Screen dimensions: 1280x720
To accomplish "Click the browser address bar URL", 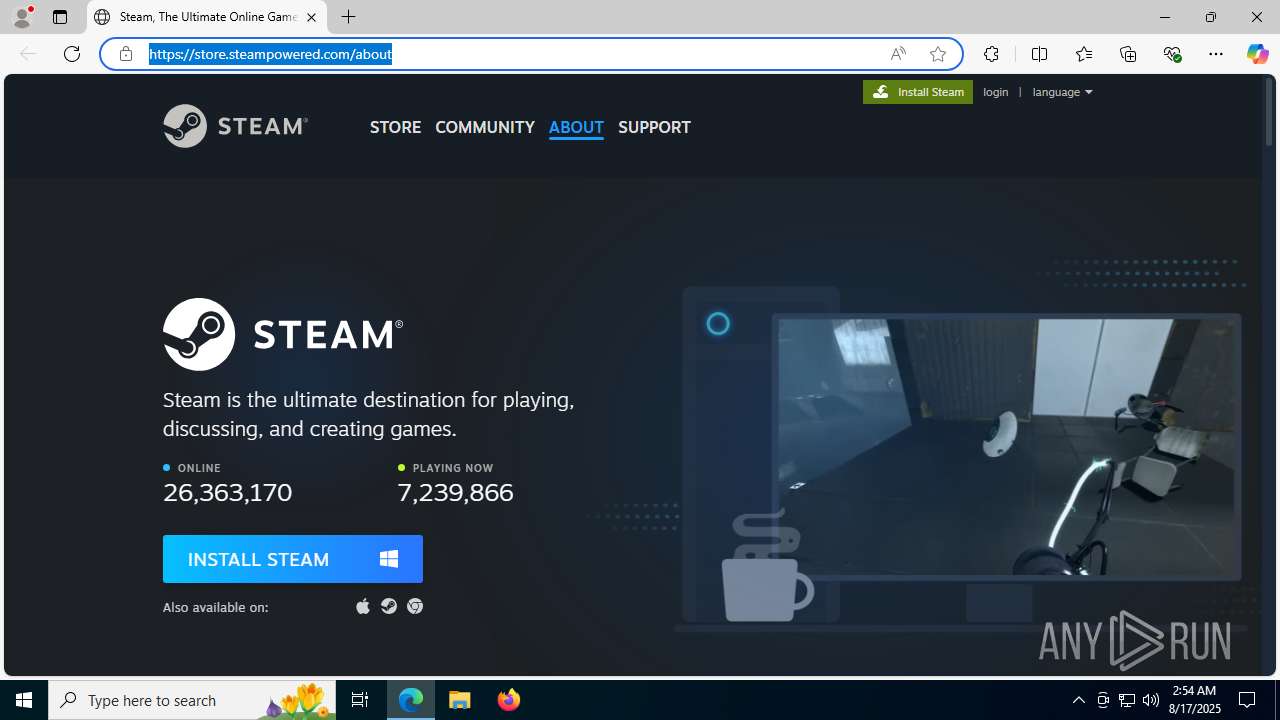I will click(270, 54).
